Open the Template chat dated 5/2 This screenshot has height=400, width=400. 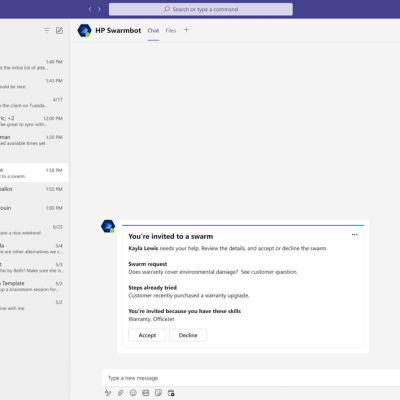pyautogui.click(x=34, y=286)
